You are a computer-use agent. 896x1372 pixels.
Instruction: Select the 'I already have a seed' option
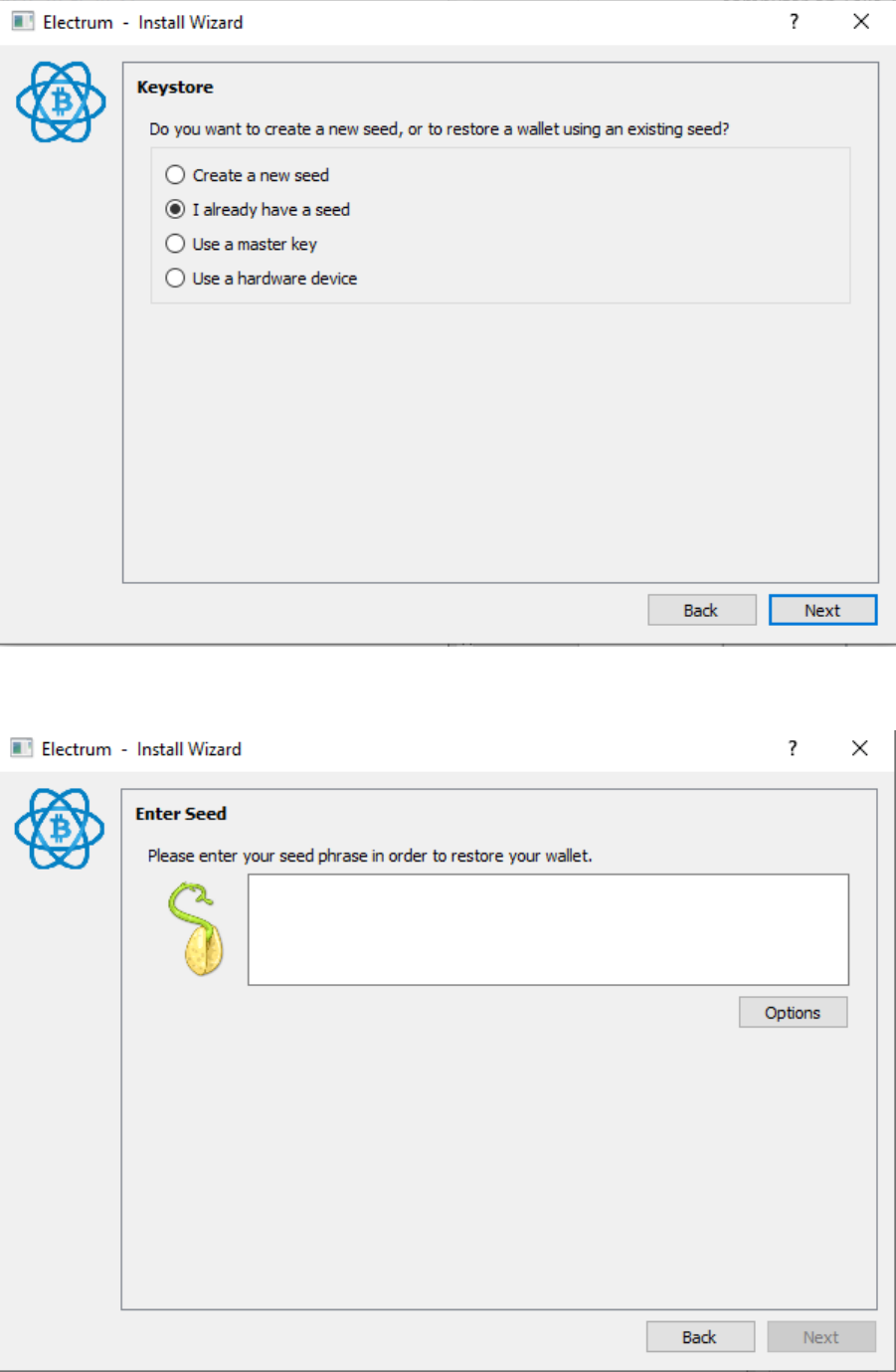(176, 209)
